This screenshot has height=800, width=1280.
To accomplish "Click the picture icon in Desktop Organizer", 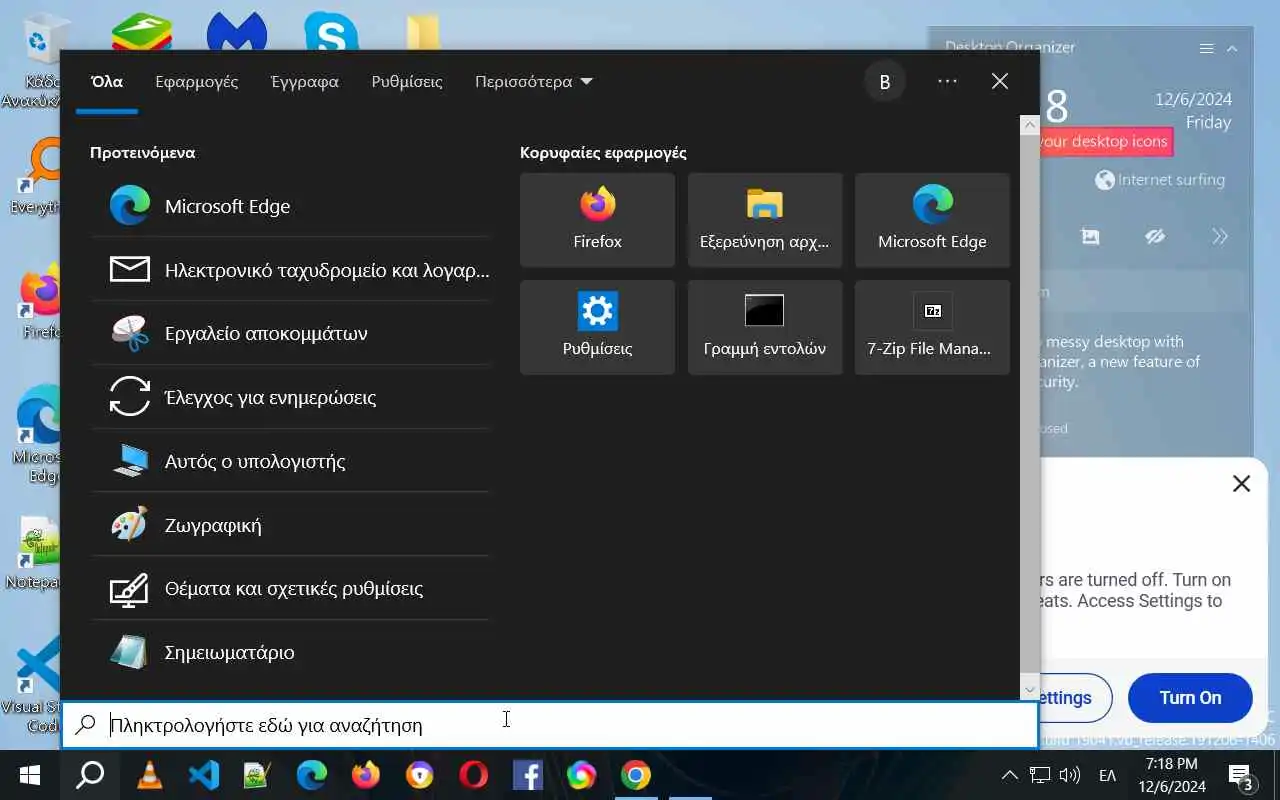I will (x=1090, y=237).
